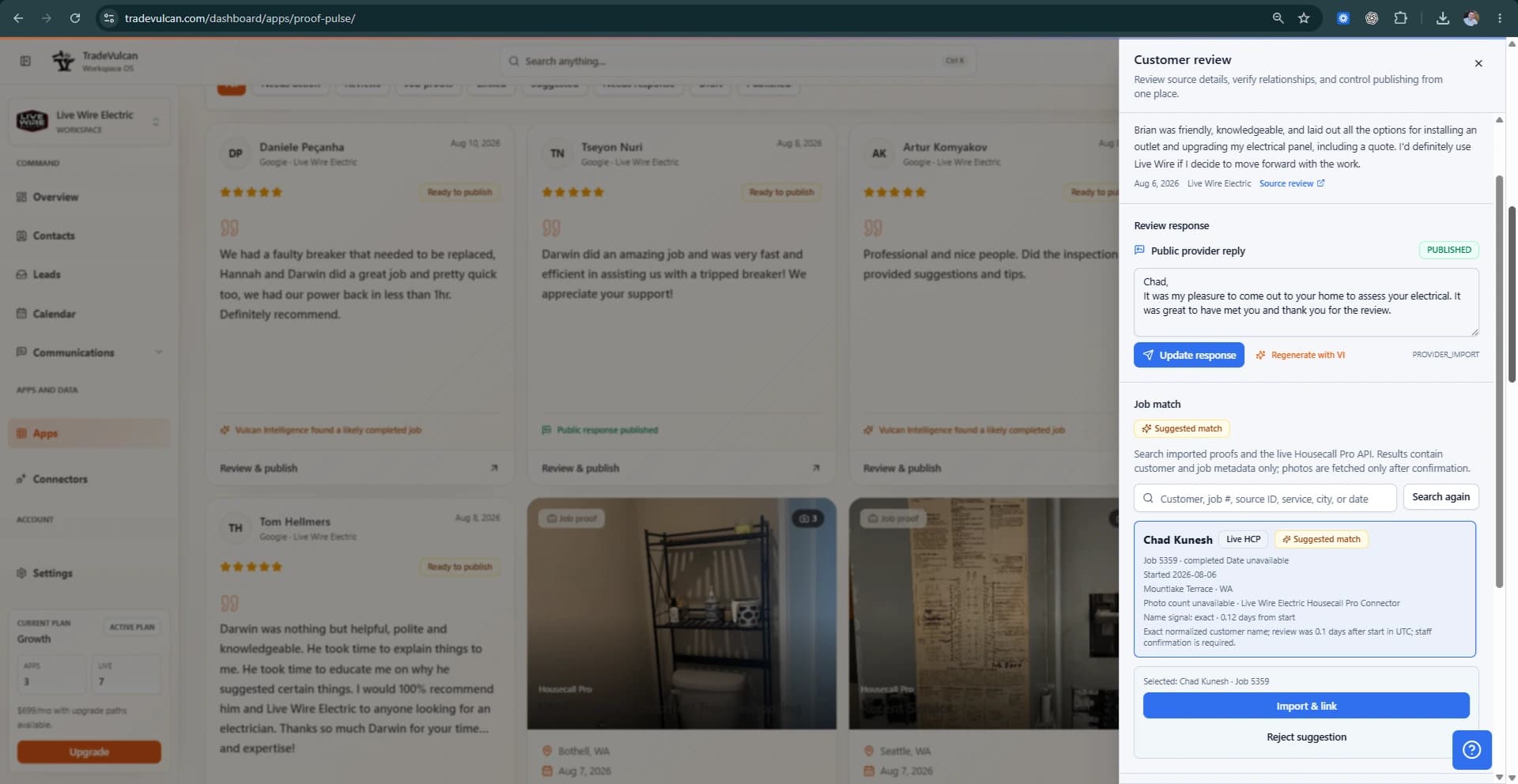
Task: Open the browser extensions puzzle menu
Action: 1400,18
